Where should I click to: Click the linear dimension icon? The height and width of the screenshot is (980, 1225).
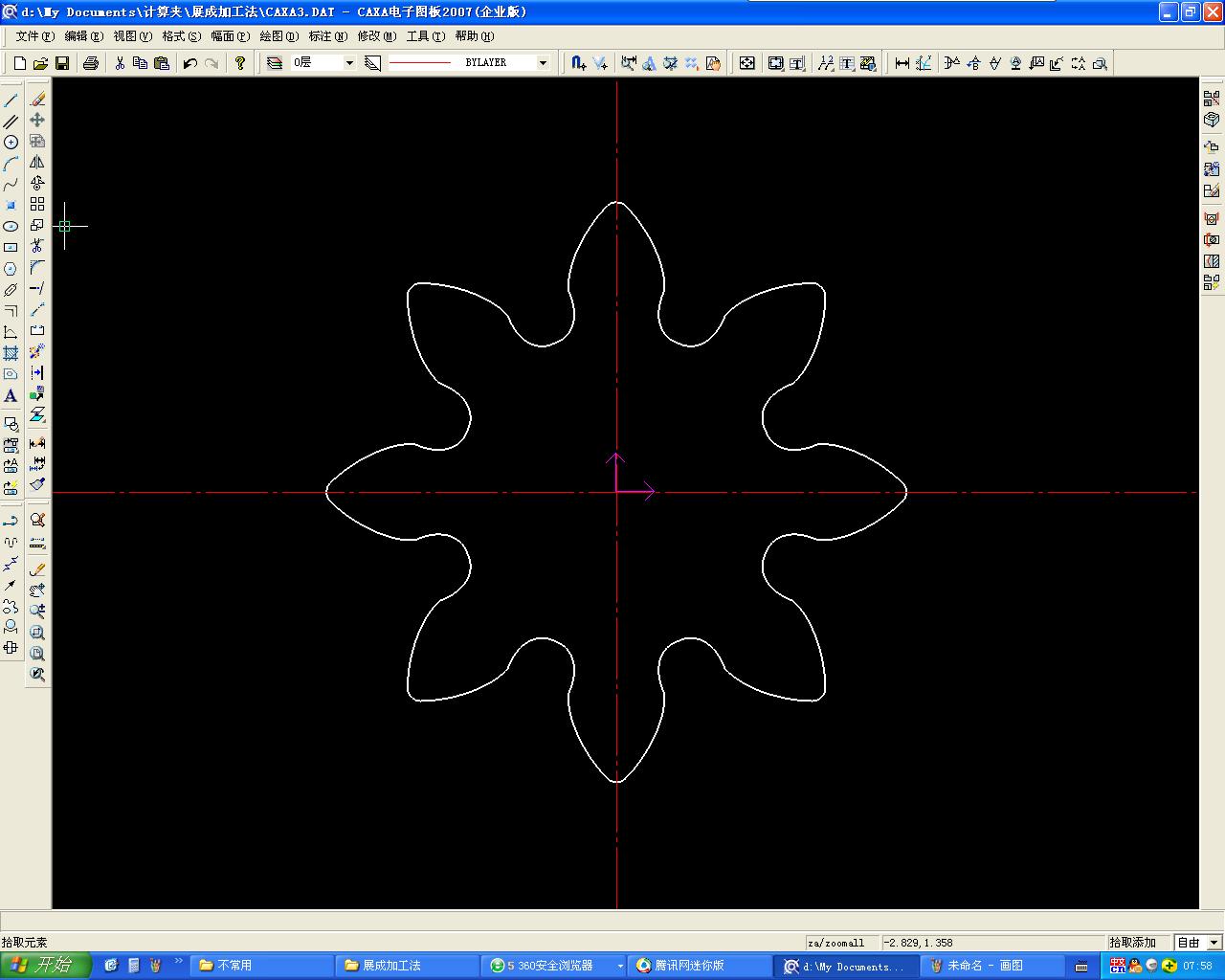coord(902,63)
